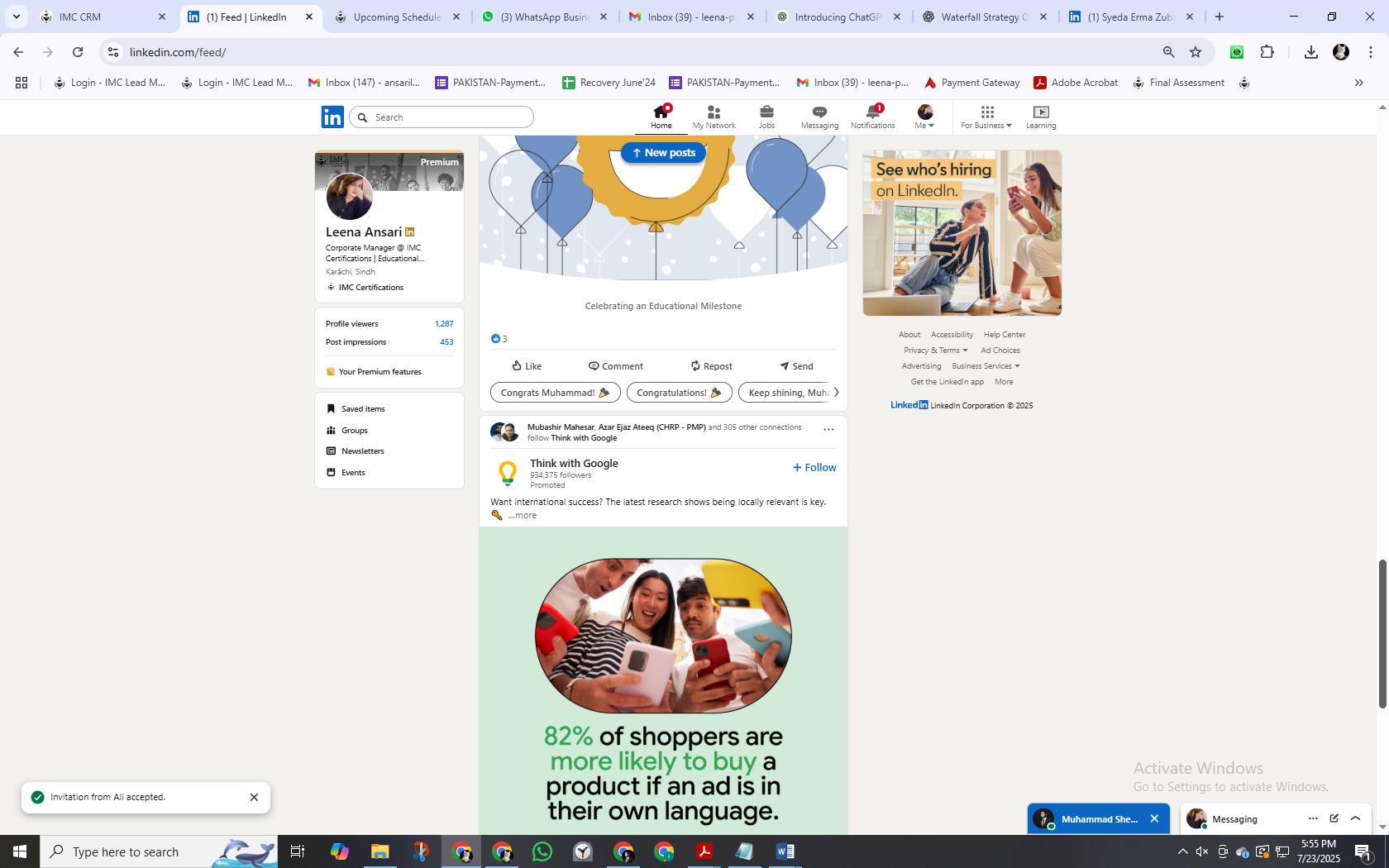Open Post impressions stat
Image resolution: width=1389 pixels, height=868 pixels.
pos(389,342)
